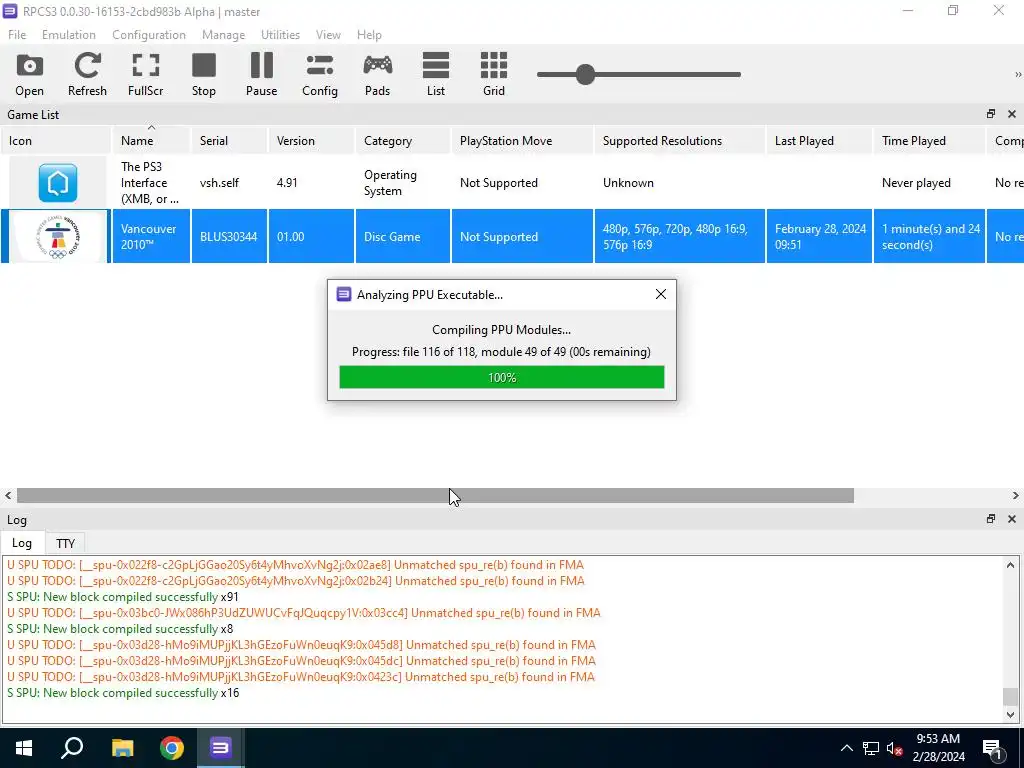Click the Never played cell
Viewport: 1024px width, 768px height.
(x=929, y=183)
